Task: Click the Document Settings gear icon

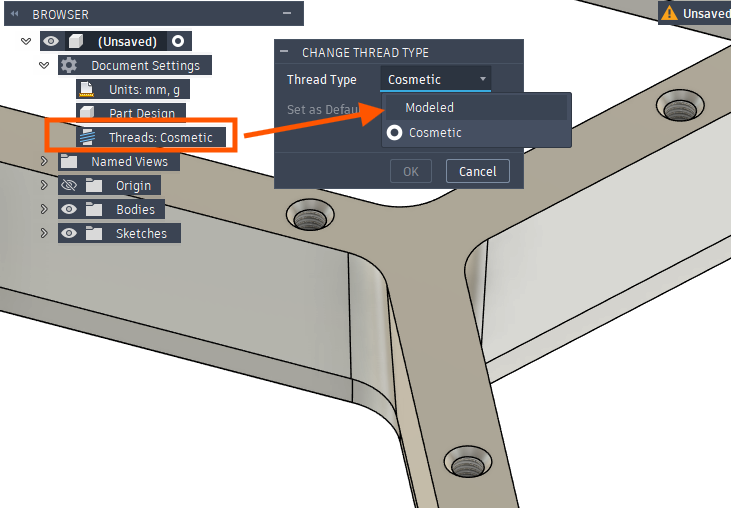Action: 69,65
